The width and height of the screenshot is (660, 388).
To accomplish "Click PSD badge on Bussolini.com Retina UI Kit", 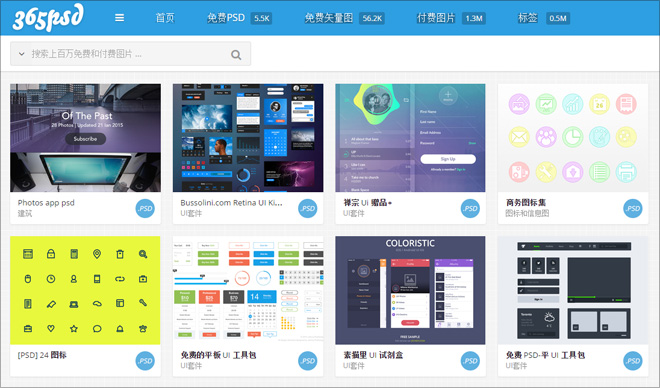I will (x=308, y=209).
